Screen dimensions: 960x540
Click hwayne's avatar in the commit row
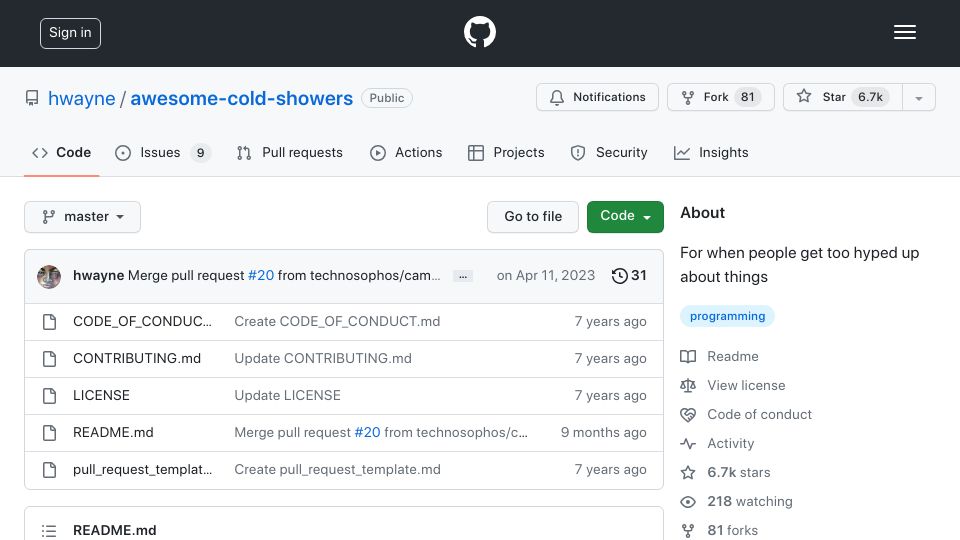(49, 277)
